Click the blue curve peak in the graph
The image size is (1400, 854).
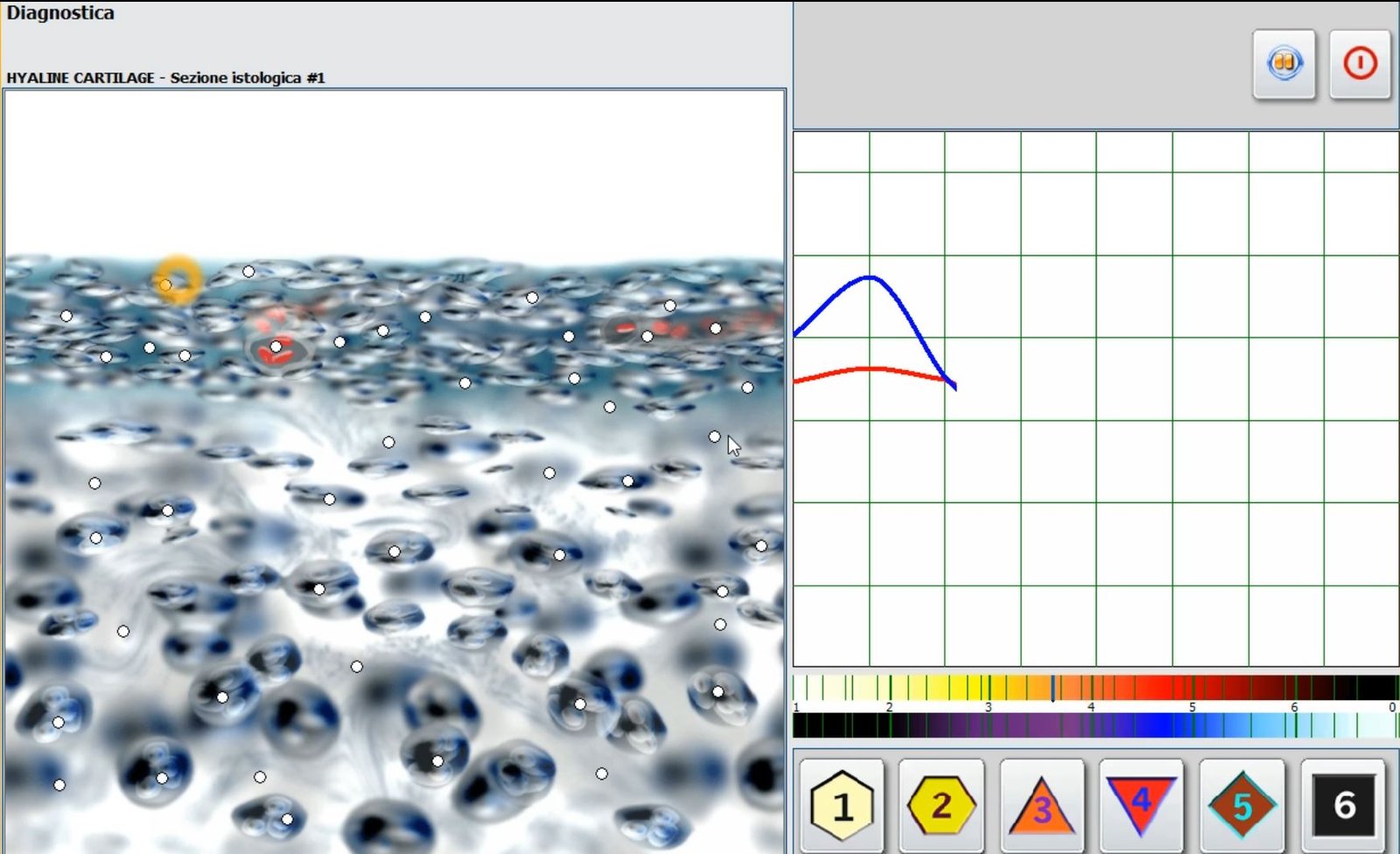pyautogui.click(x=869, y=278)
